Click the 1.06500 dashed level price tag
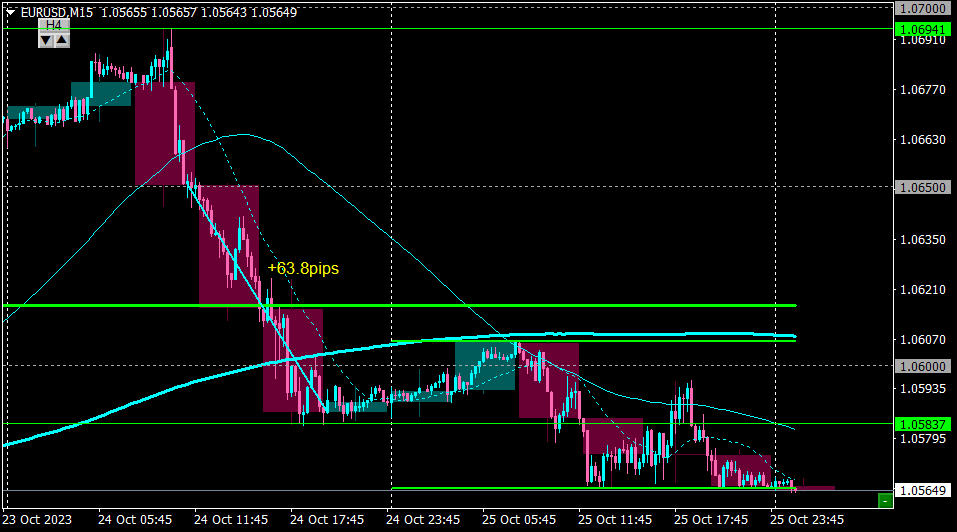Viewport: 957px width, 532px height. (923, 187)
